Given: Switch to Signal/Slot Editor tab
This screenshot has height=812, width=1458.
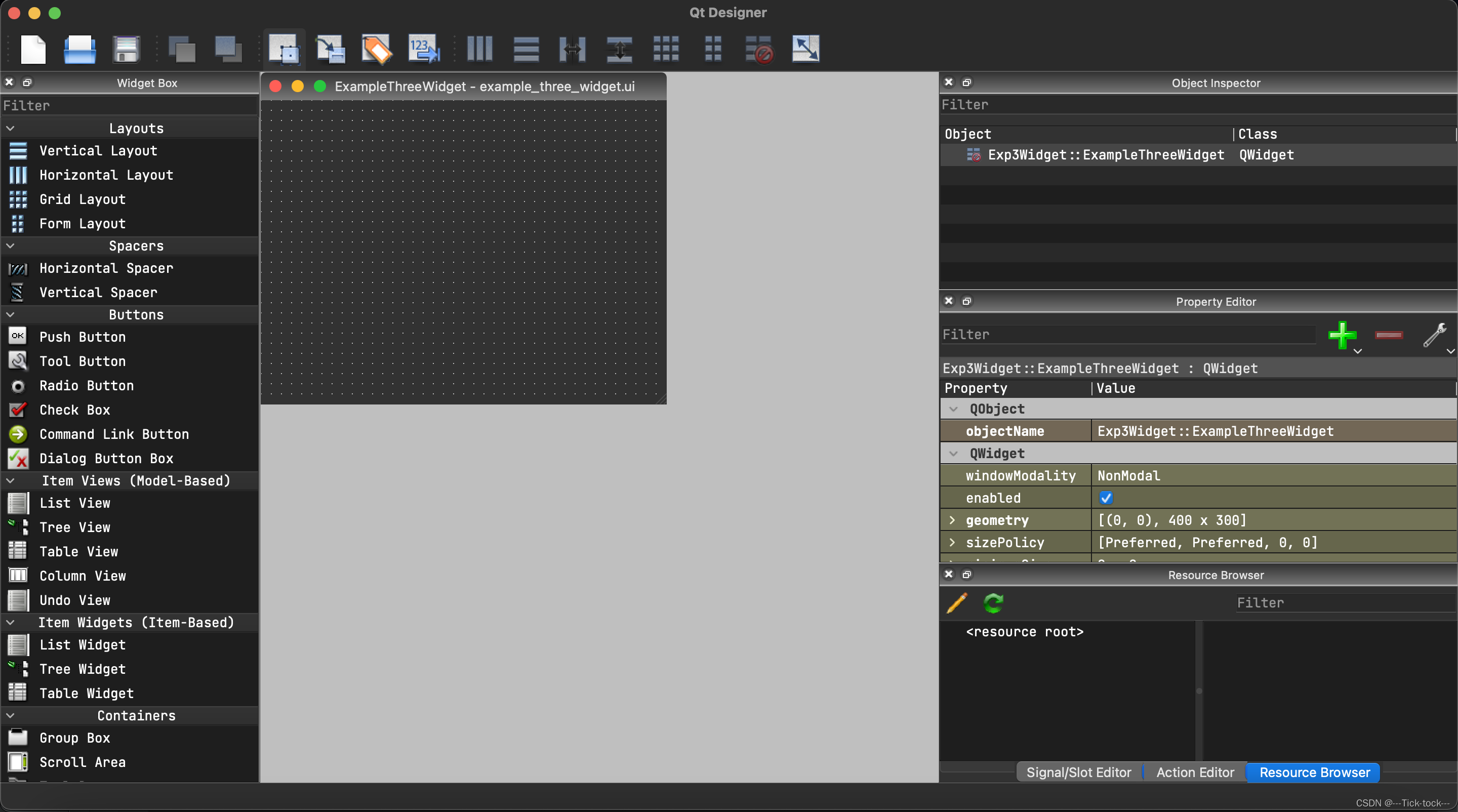Looking at the screenshot, I should click(x=1078, y=773).
